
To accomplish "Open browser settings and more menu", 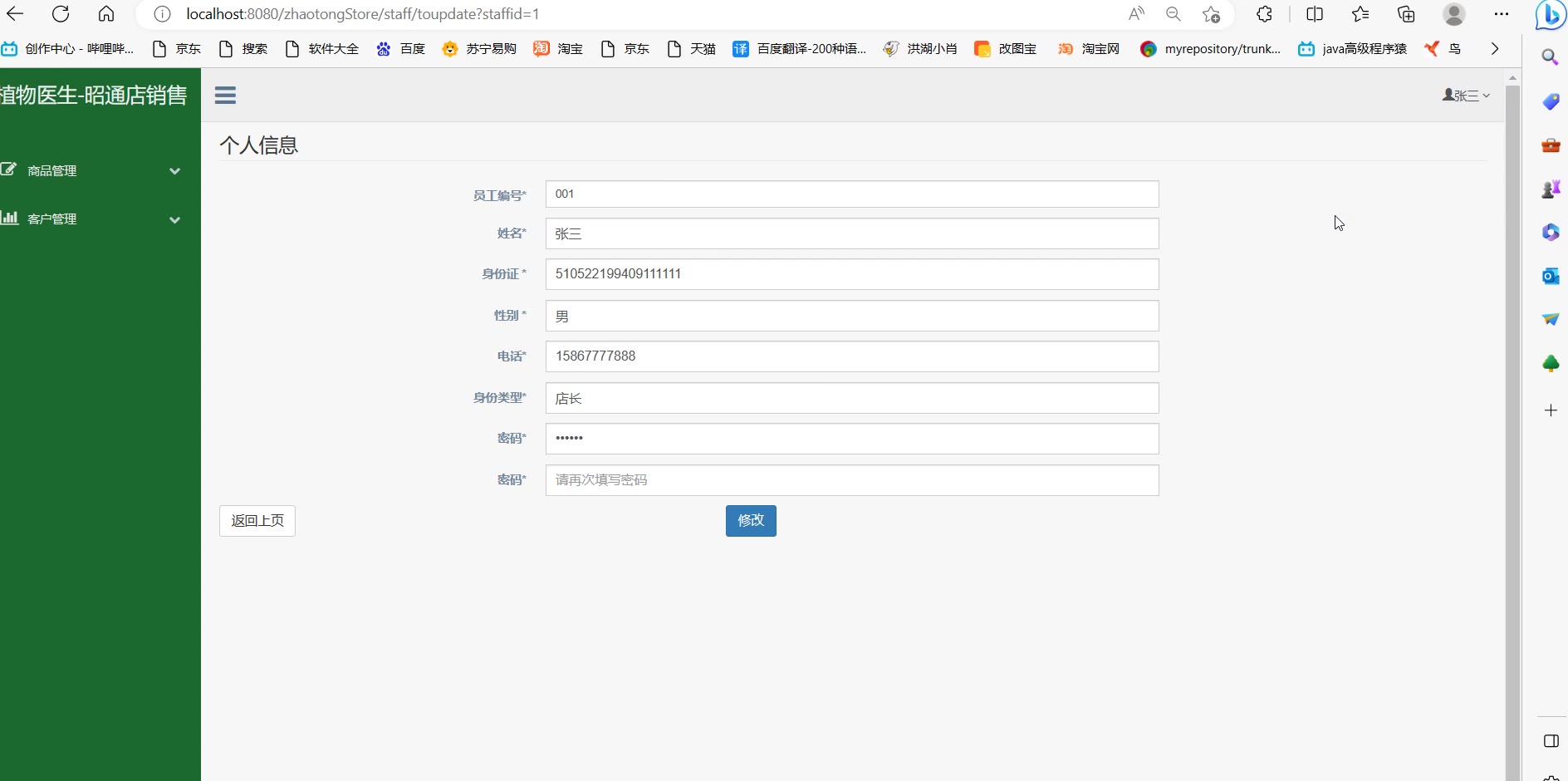I will click(1502, 14).
